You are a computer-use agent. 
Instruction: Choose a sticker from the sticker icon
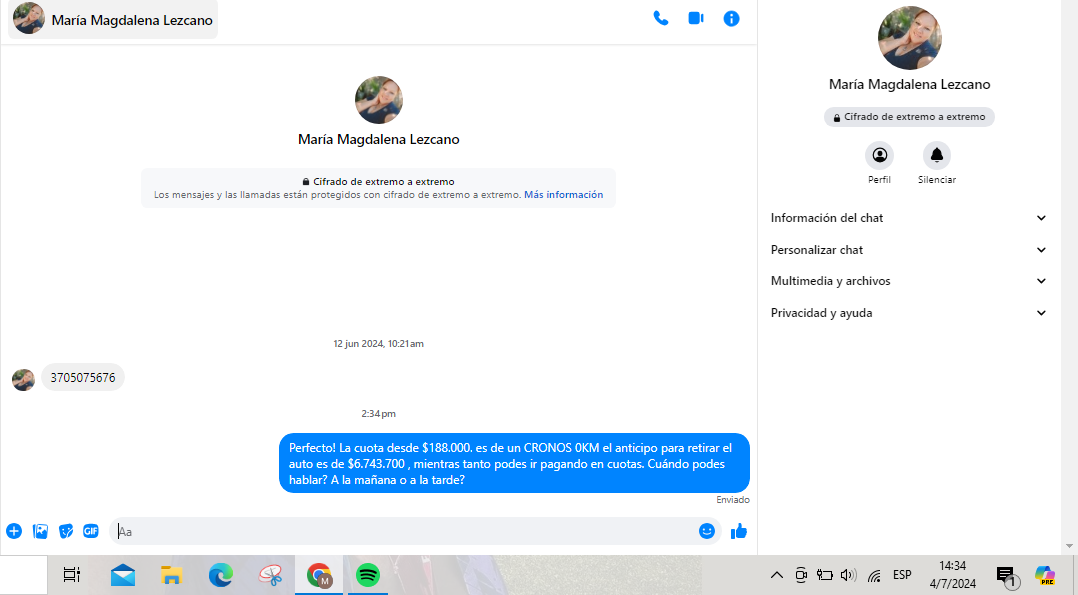coord(66,531)
